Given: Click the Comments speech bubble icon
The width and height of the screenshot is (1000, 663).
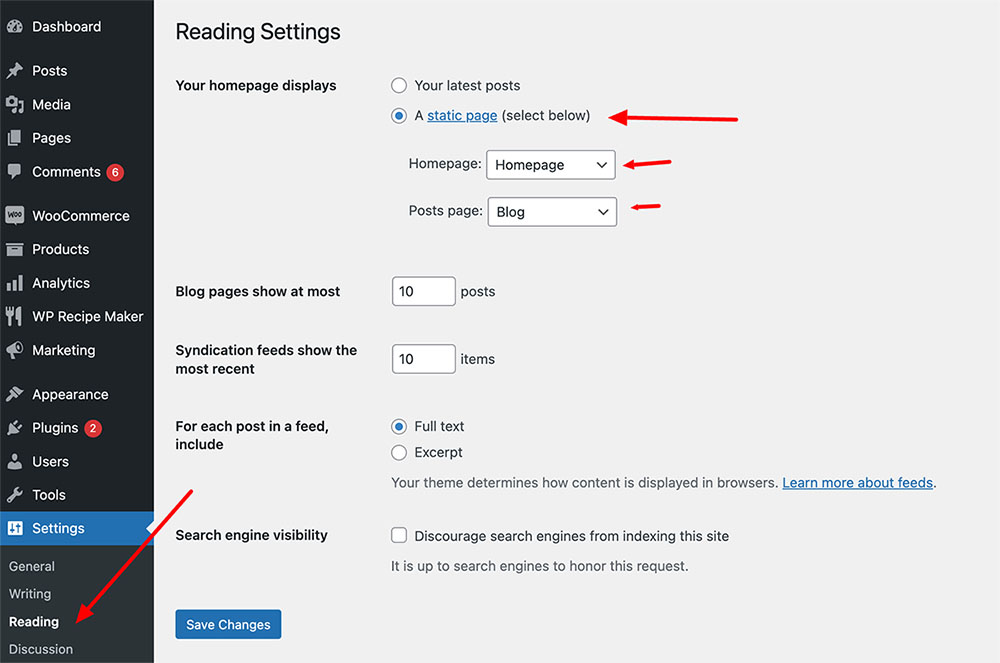Looking at the screenshot, I should [x=15, y=171].
